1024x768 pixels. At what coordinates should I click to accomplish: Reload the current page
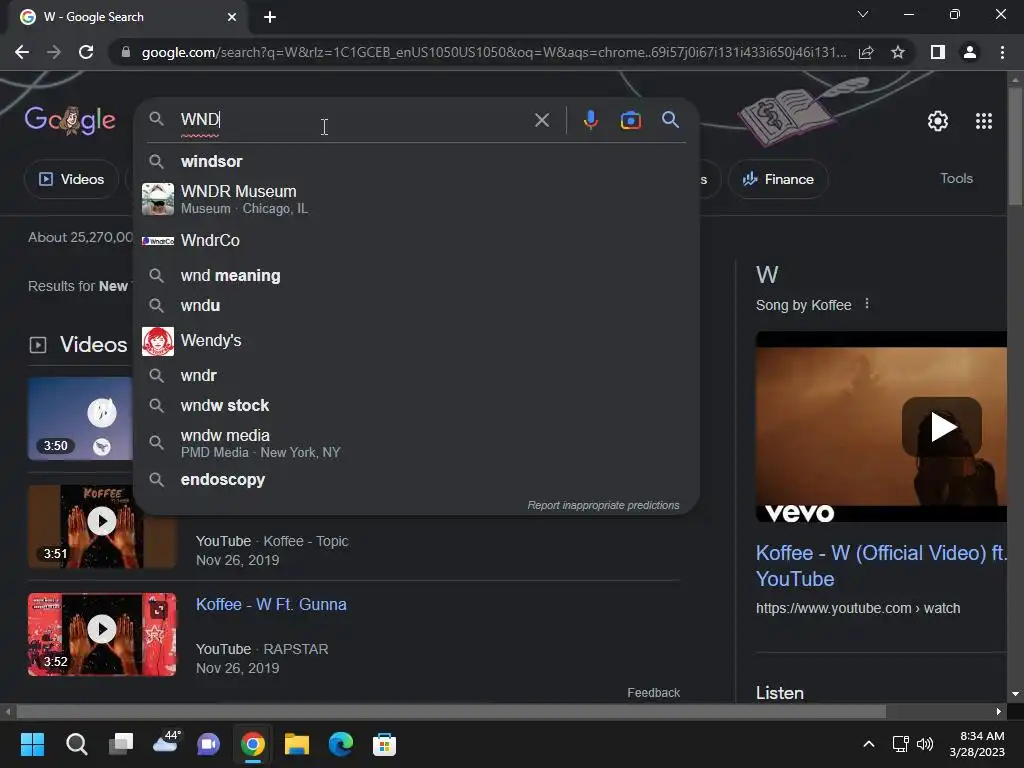click(86, 52)
